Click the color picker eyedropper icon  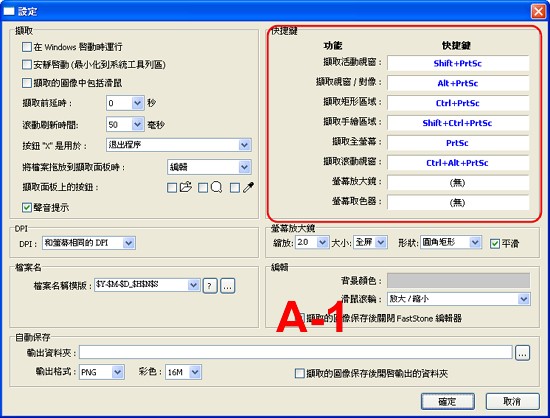249,187
